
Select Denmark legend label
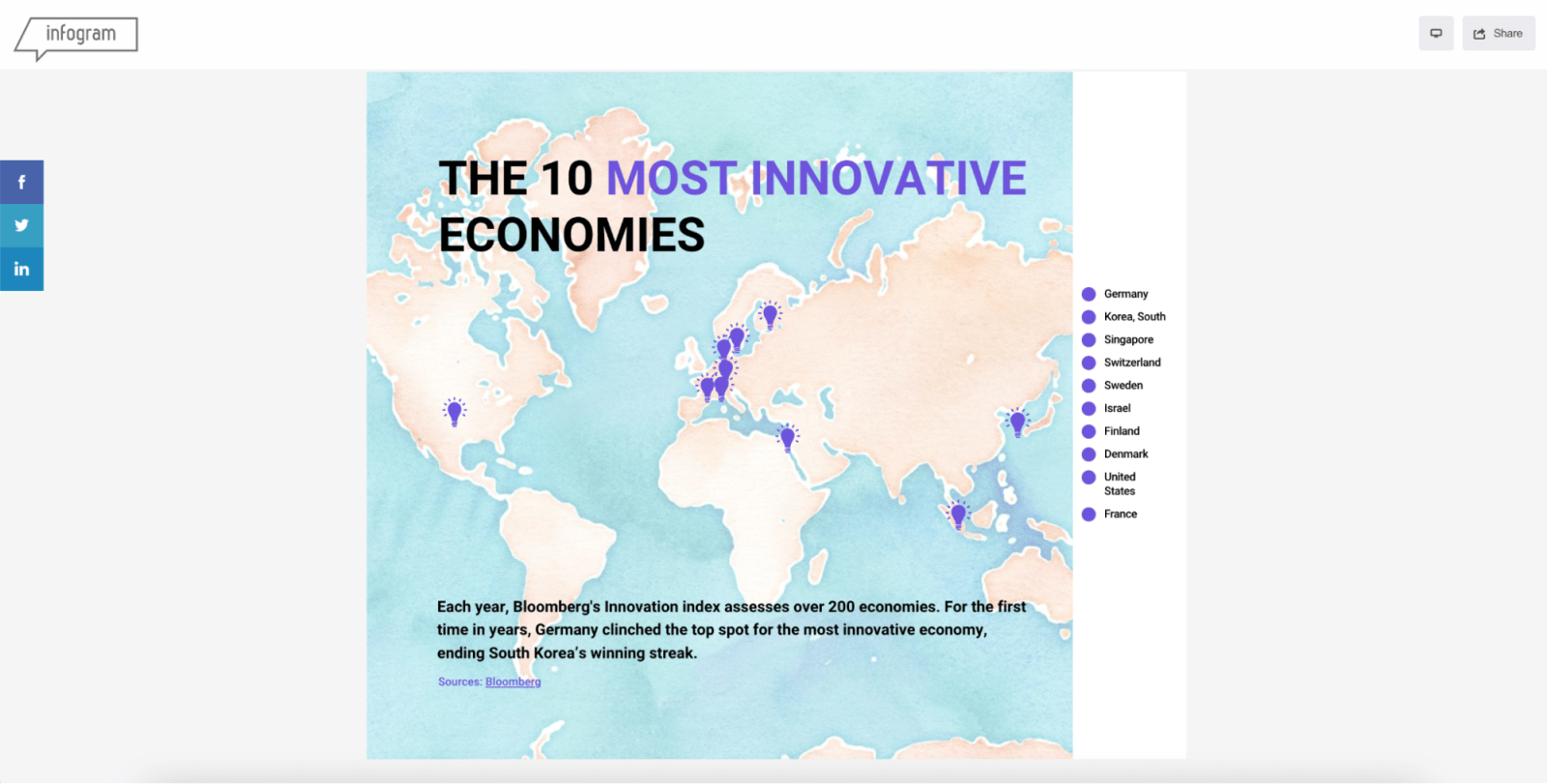[x=1126, y=454]
